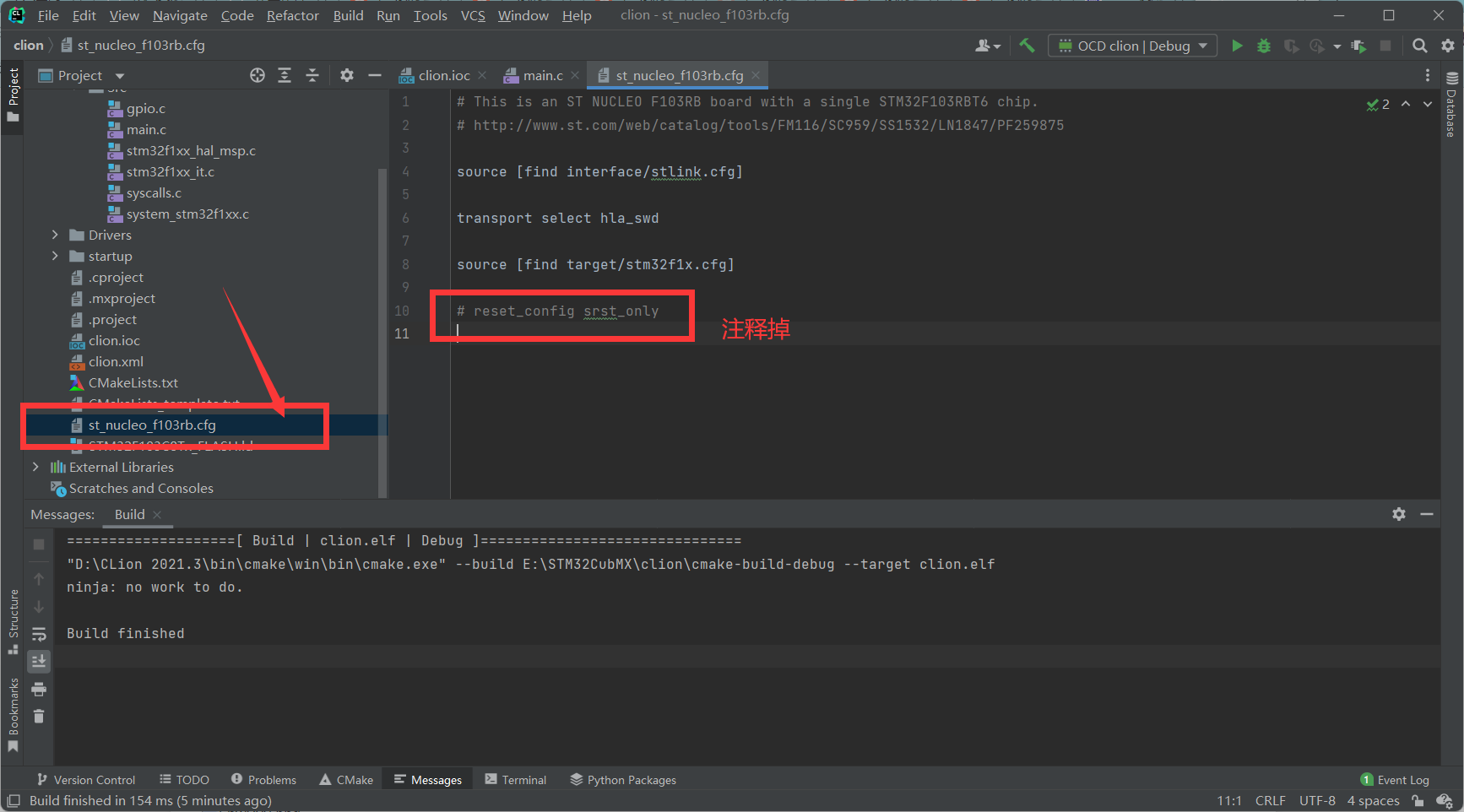Click Project panel vertical scrollbar
This screenshot has width=1464, height=812.
pos(382,333)
